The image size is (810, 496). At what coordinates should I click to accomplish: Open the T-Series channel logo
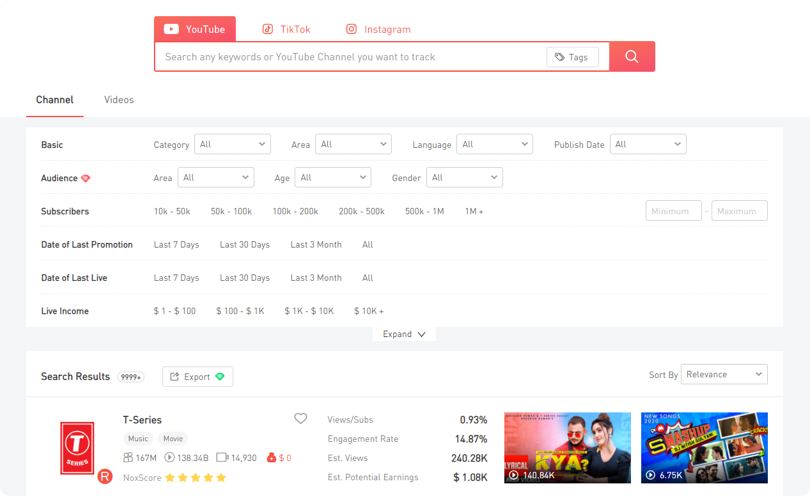77,448
